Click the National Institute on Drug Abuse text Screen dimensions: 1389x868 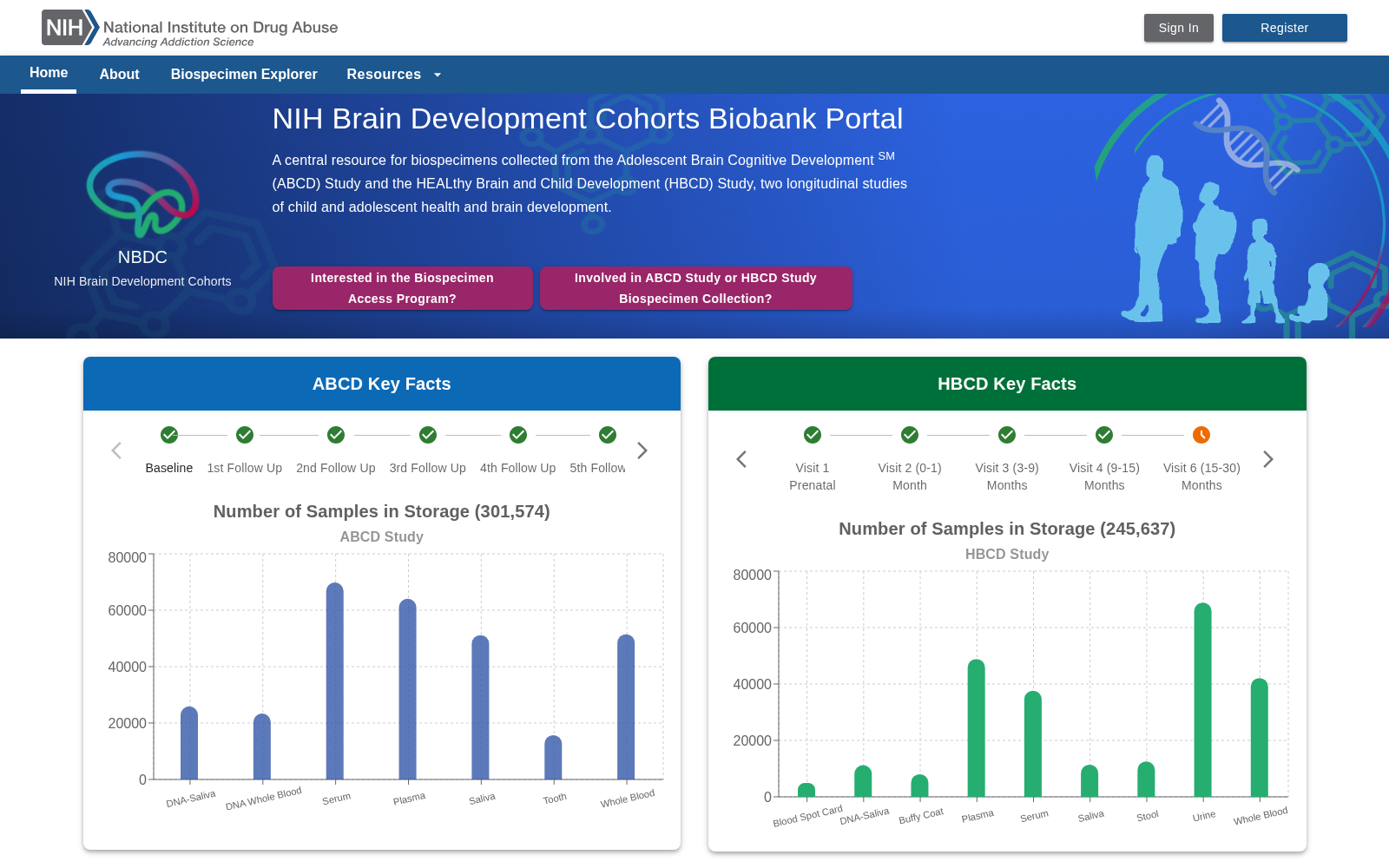click(221, 27)
